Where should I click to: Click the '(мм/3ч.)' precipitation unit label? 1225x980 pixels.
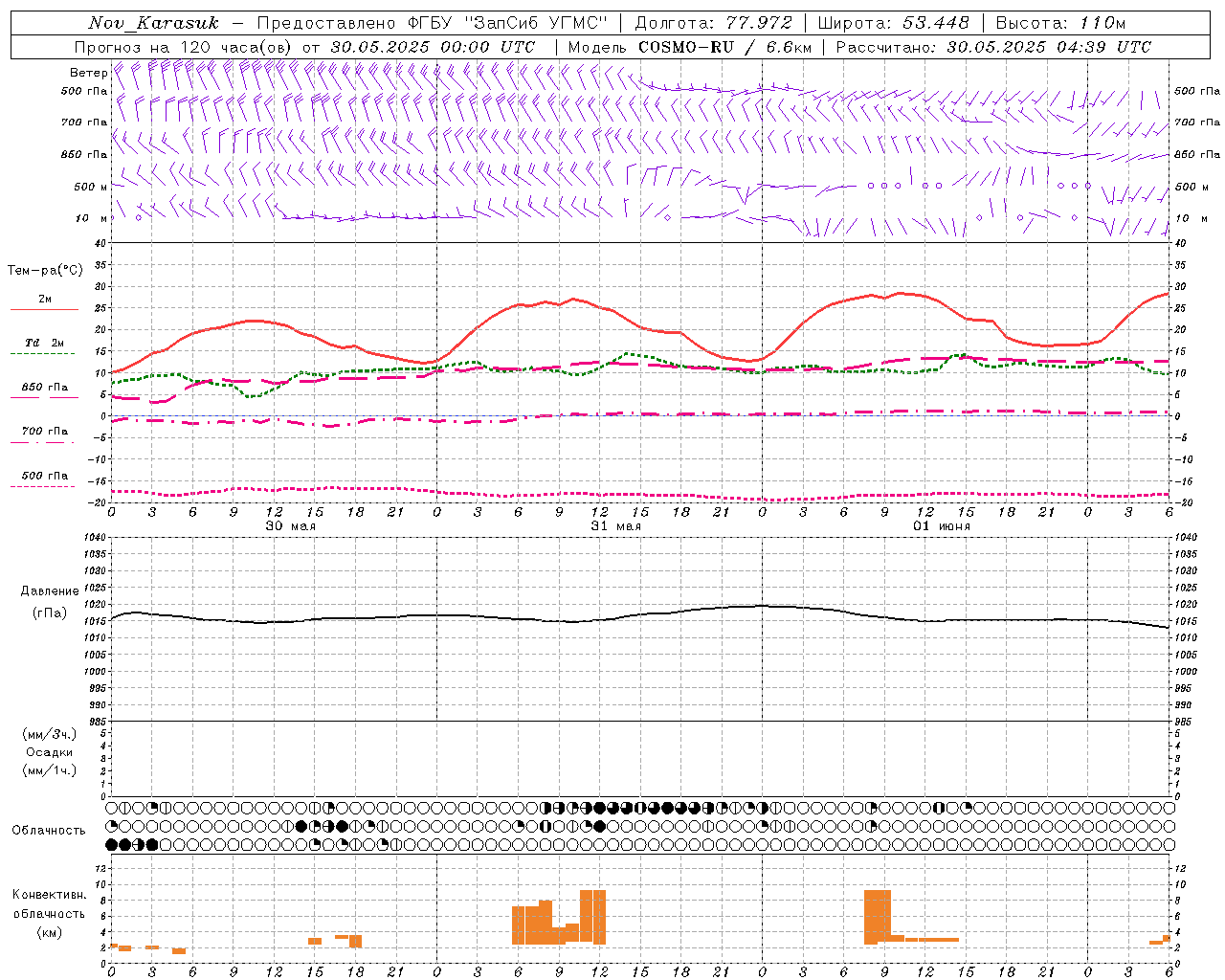[50, 734]
